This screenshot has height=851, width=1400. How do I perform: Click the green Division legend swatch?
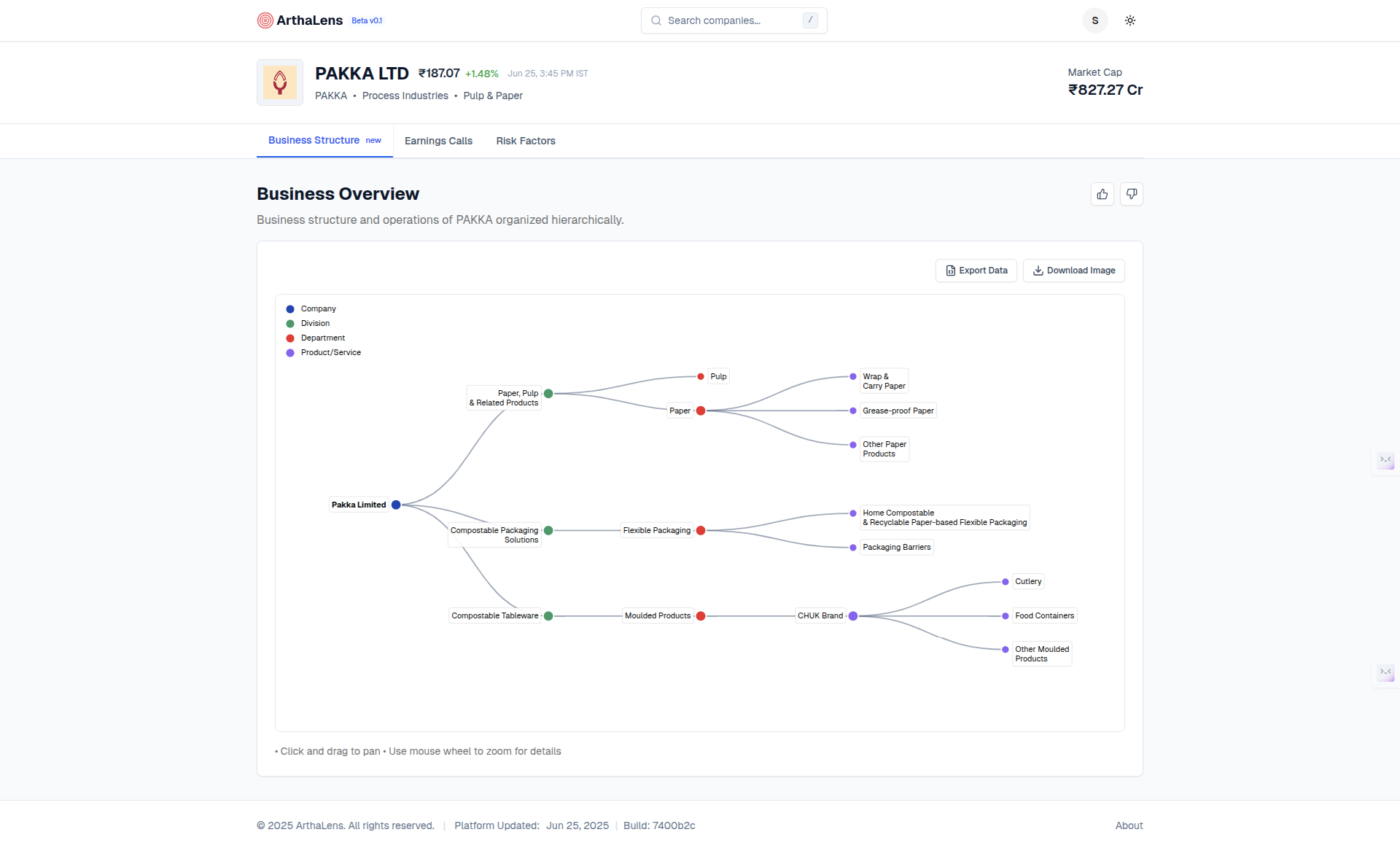click(x=290, y=324)
